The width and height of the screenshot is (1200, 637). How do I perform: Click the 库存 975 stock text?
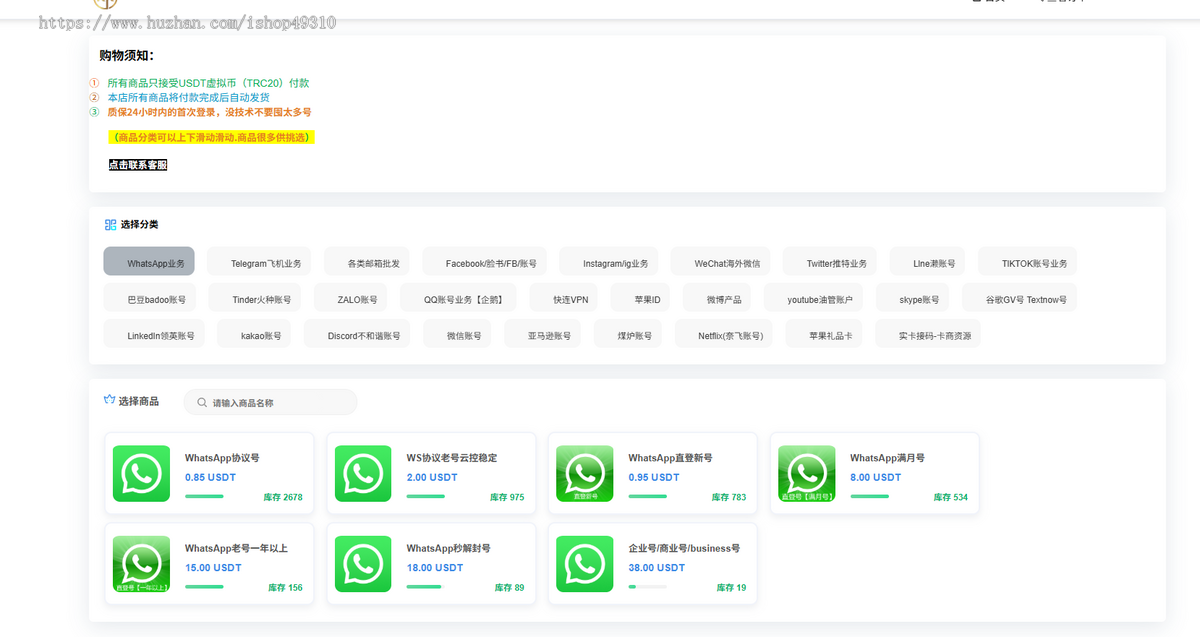tap(507, 497)
